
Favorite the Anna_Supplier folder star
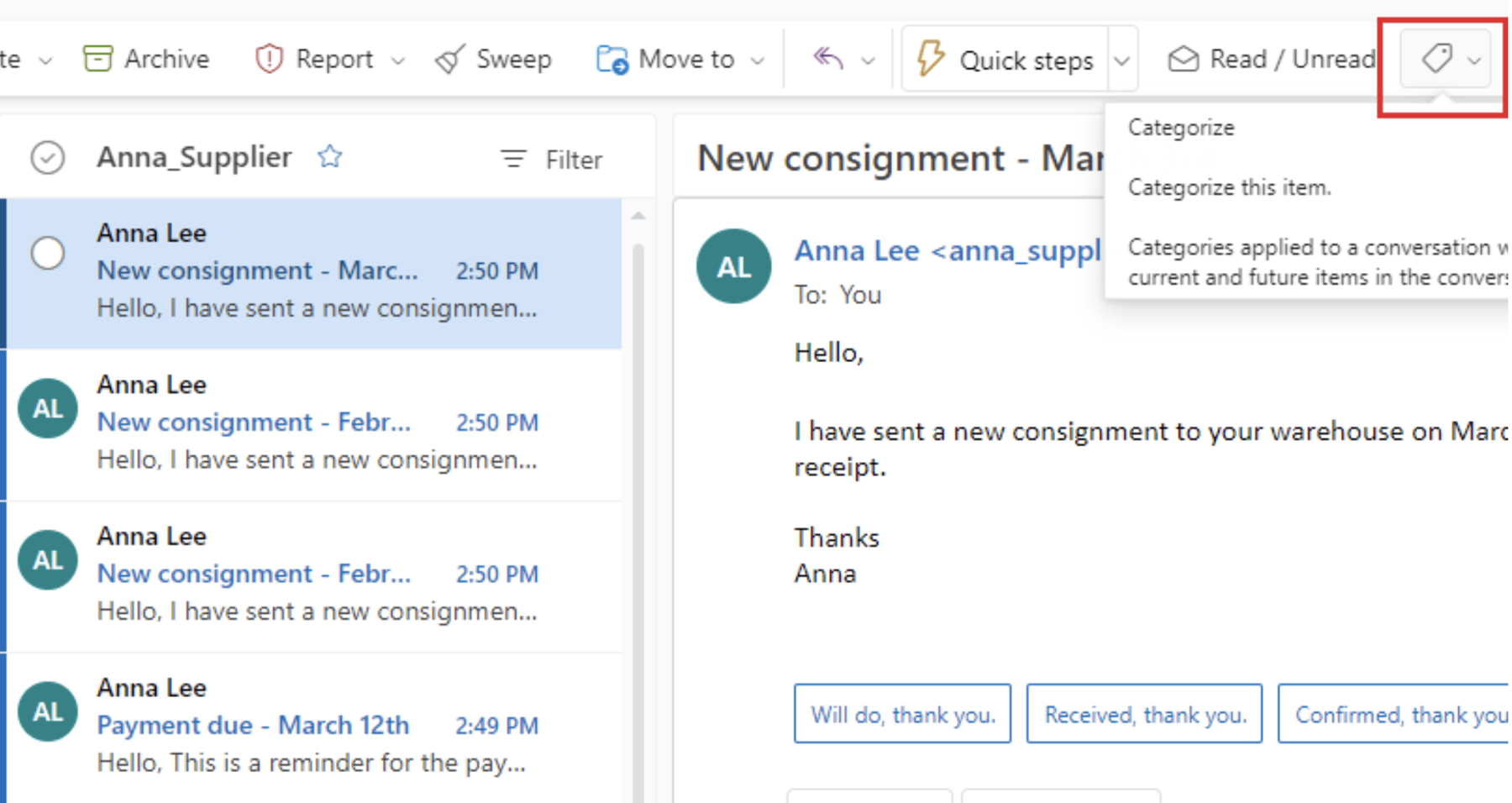(330, 156)
